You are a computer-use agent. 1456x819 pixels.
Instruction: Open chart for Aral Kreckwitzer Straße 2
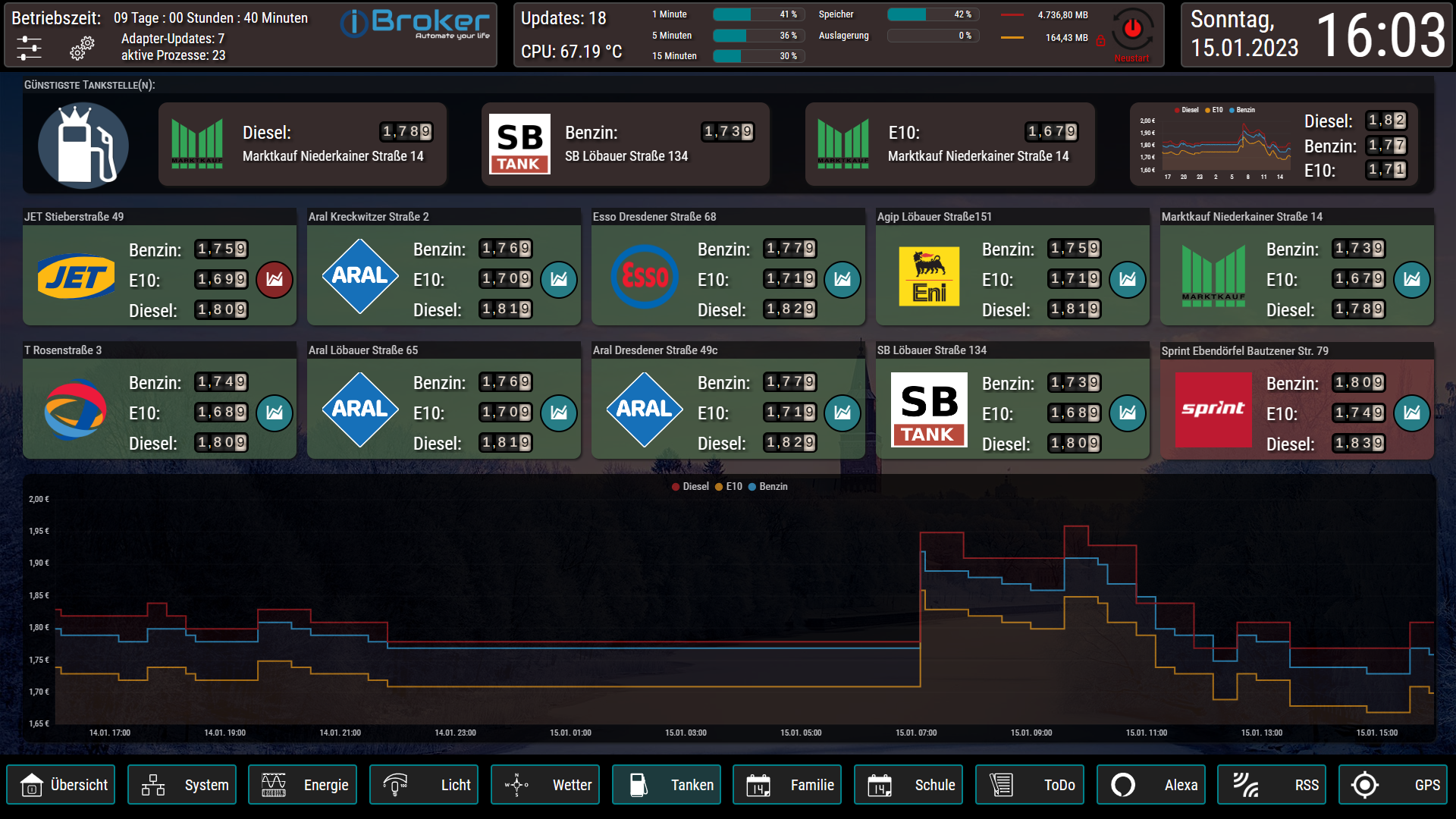tap(559, 279)
